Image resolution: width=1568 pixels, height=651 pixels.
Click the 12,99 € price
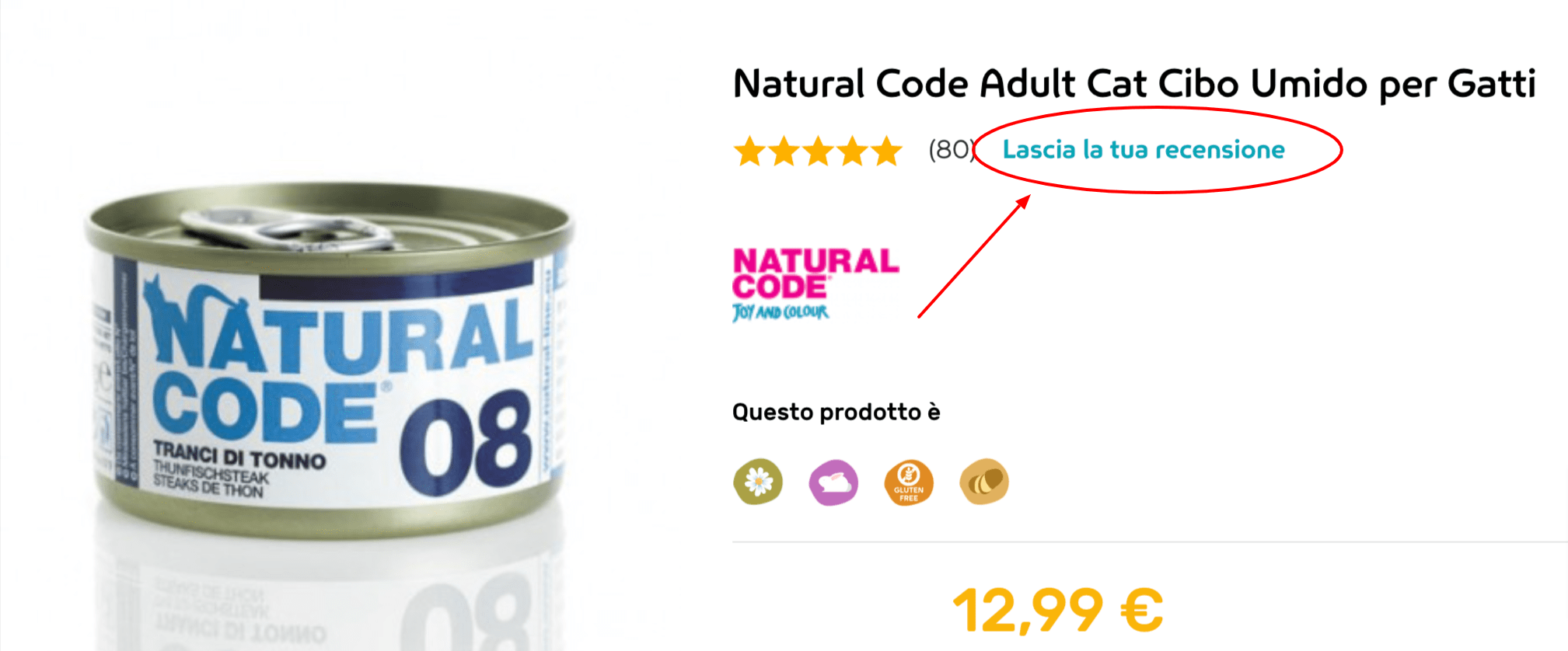coord(1058,610)
